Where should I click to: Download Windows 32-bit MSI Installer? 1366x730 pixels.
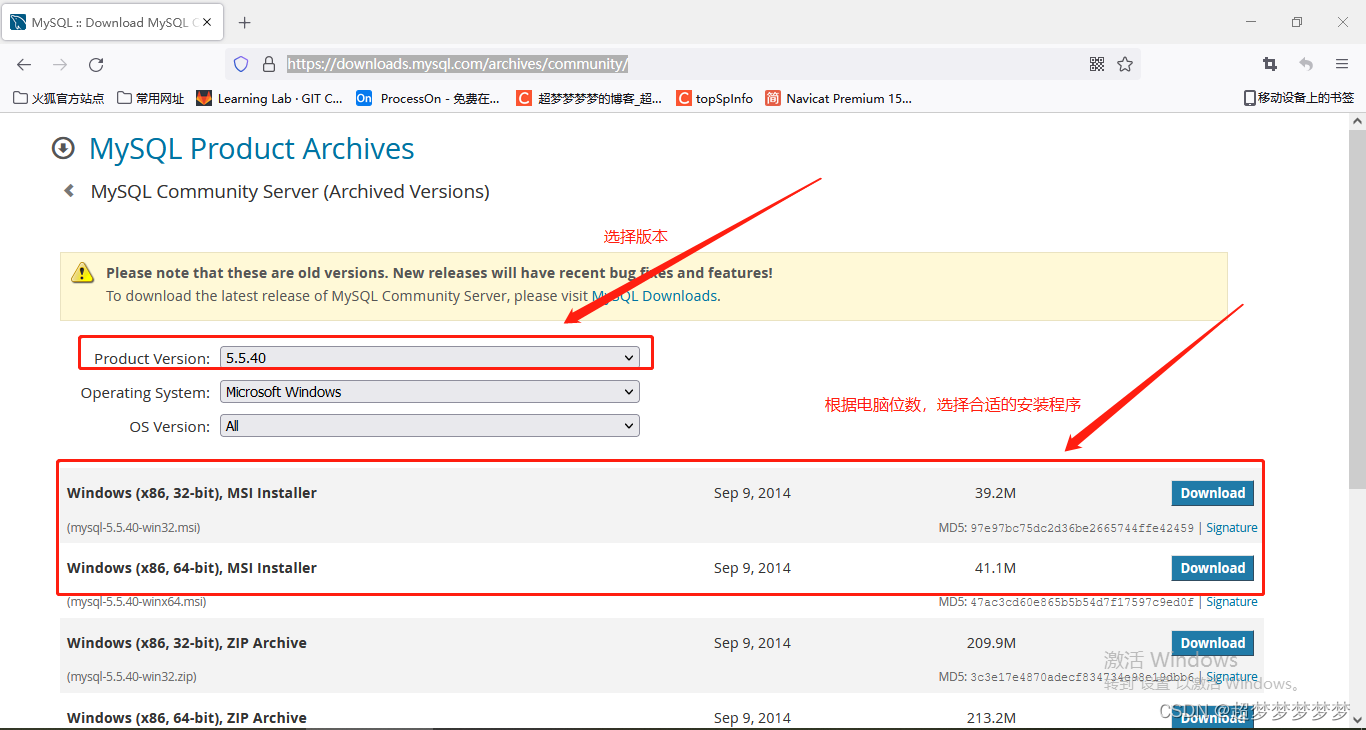click(1212, 493)
